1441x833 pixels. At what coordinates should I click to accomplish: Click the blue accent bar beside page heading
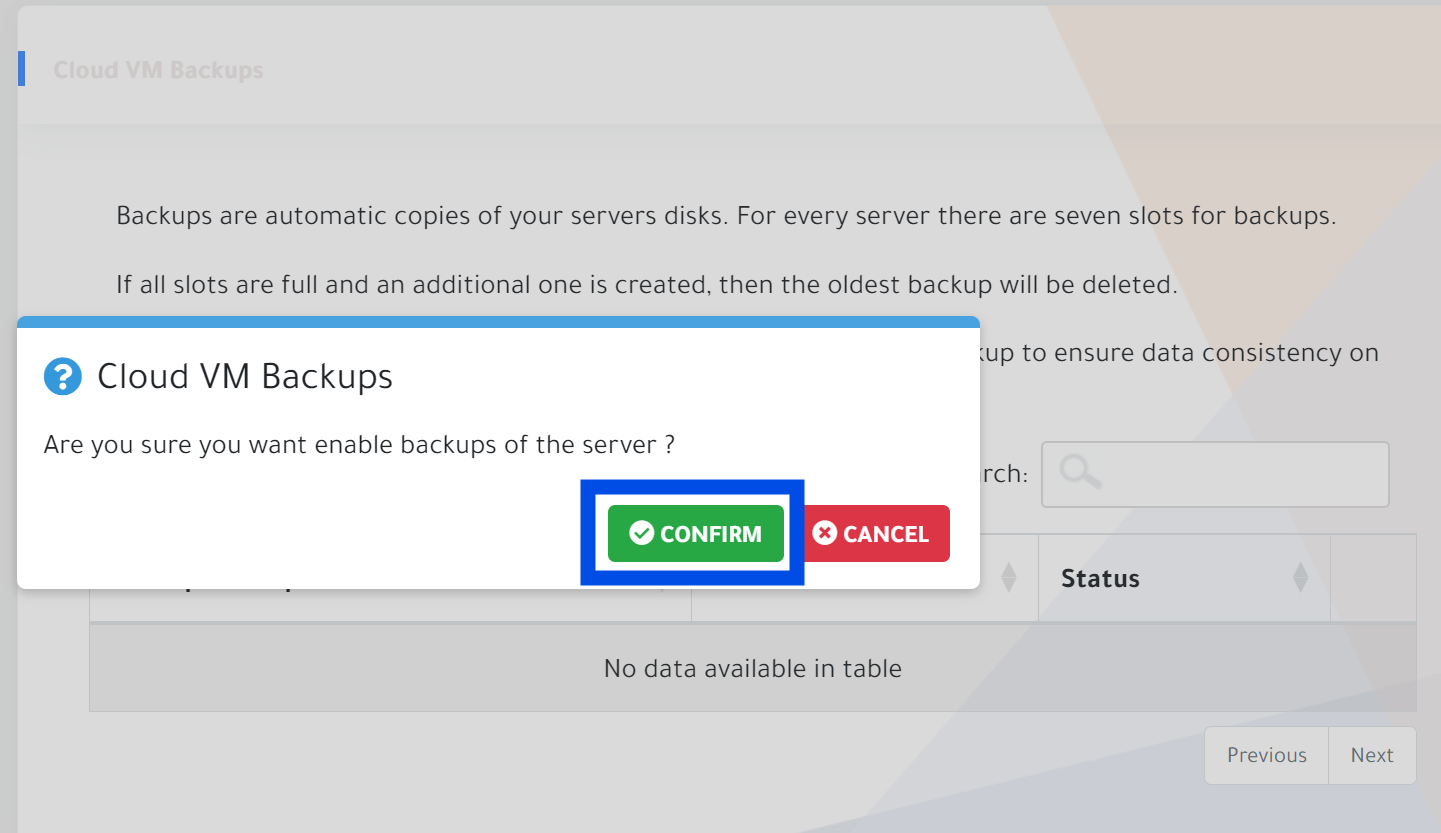coord(21,68)
